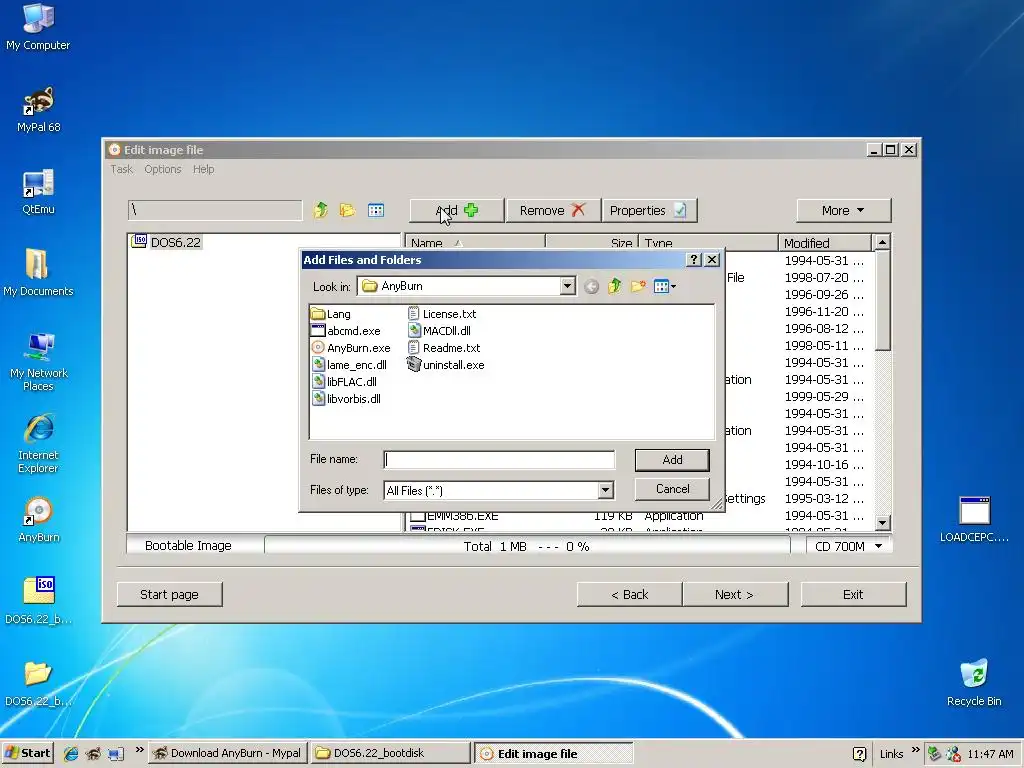Open My Computer desktop icon
Image resolution: width=1024 pixels, height=768 pixels.
pos(38,27)
